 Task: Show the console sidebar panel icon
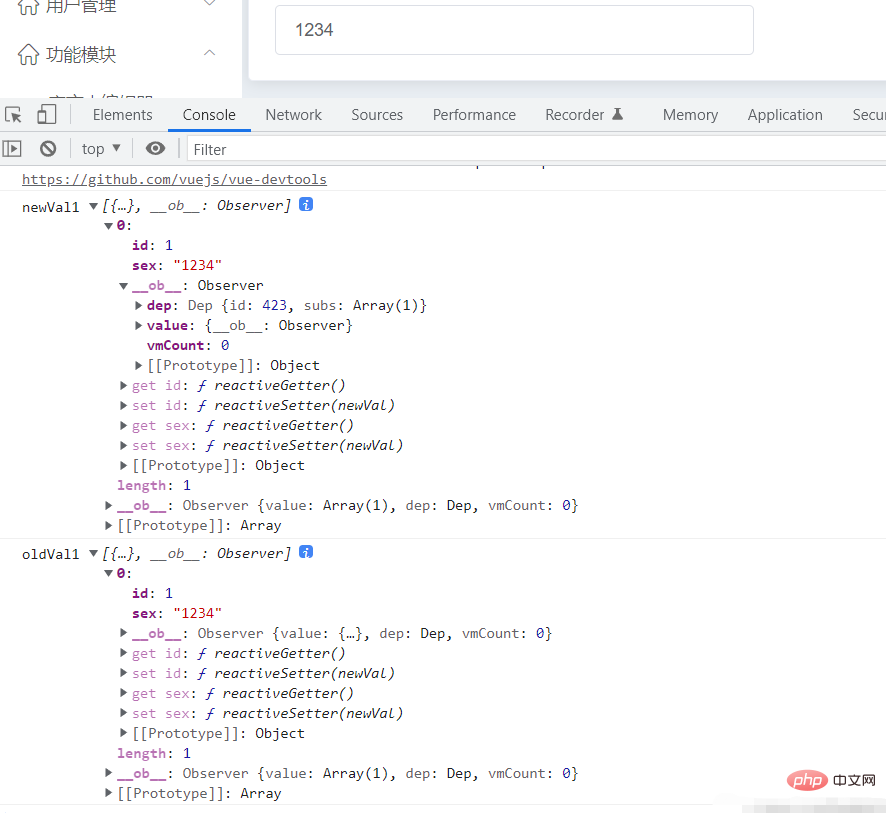pos(12,149)
